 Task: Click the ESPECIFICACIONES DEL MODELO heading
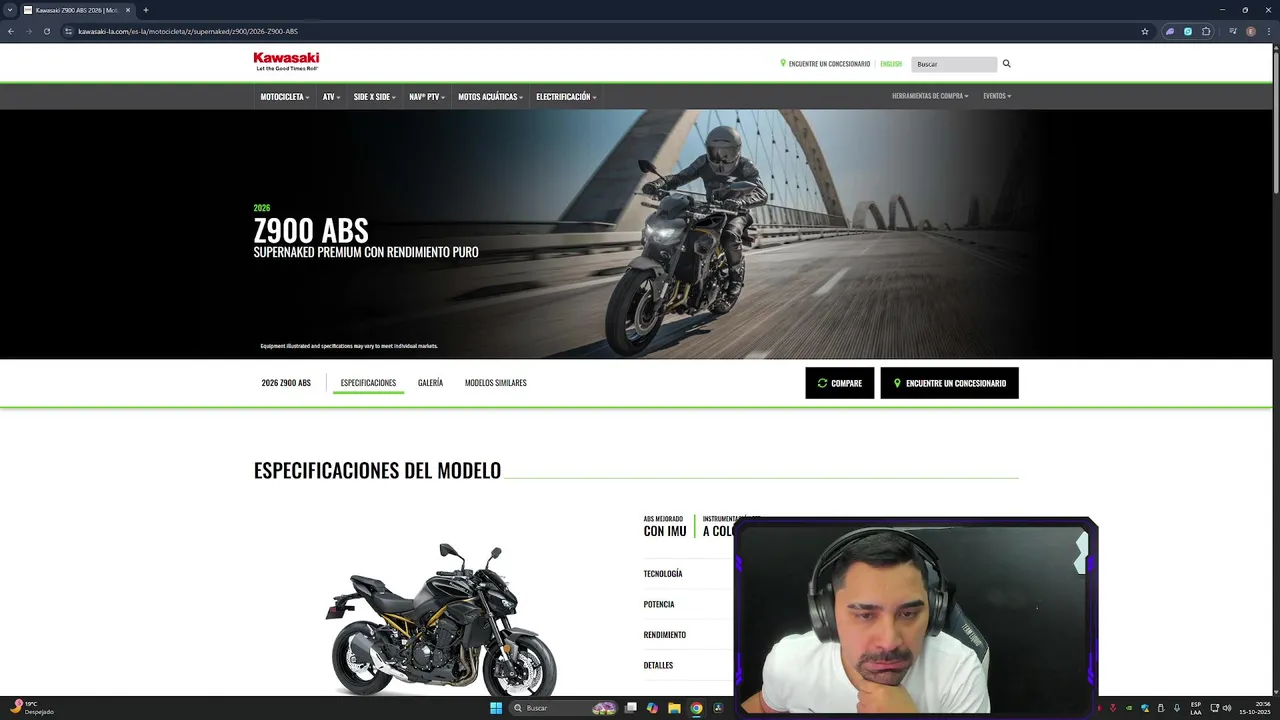(x=377, y=471)
